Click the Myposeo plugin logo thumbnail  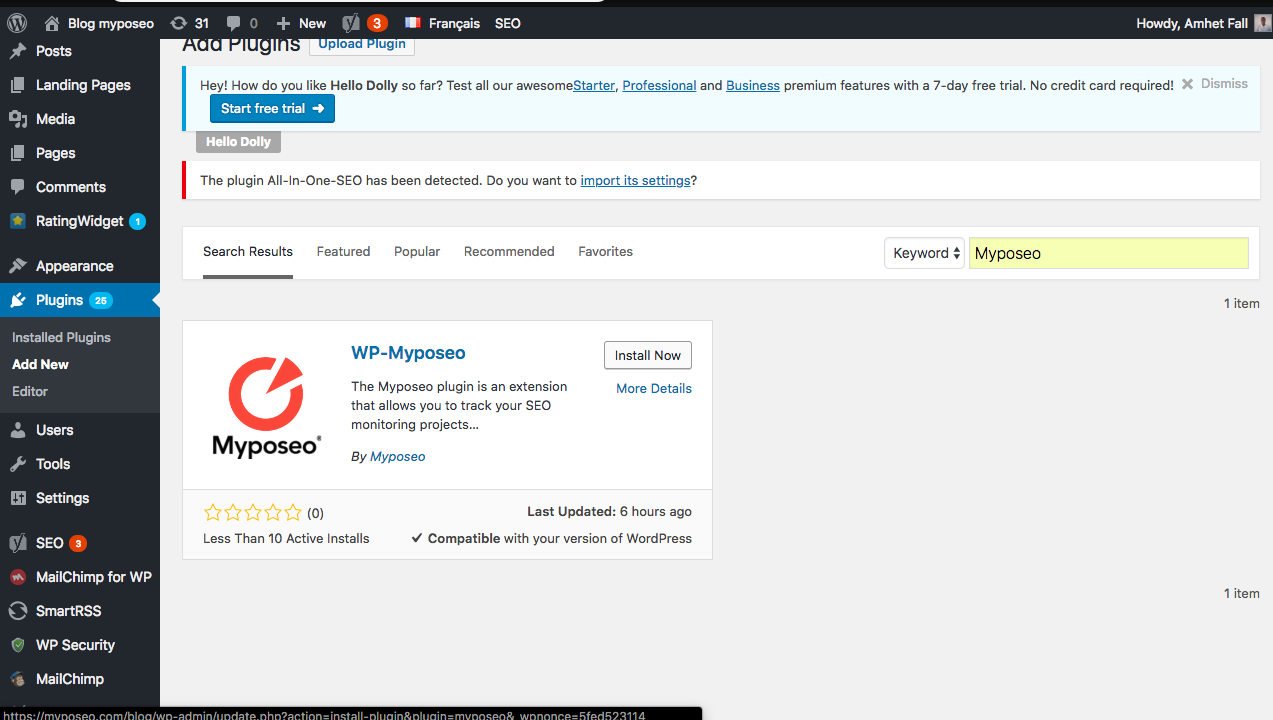coord(266,405)
